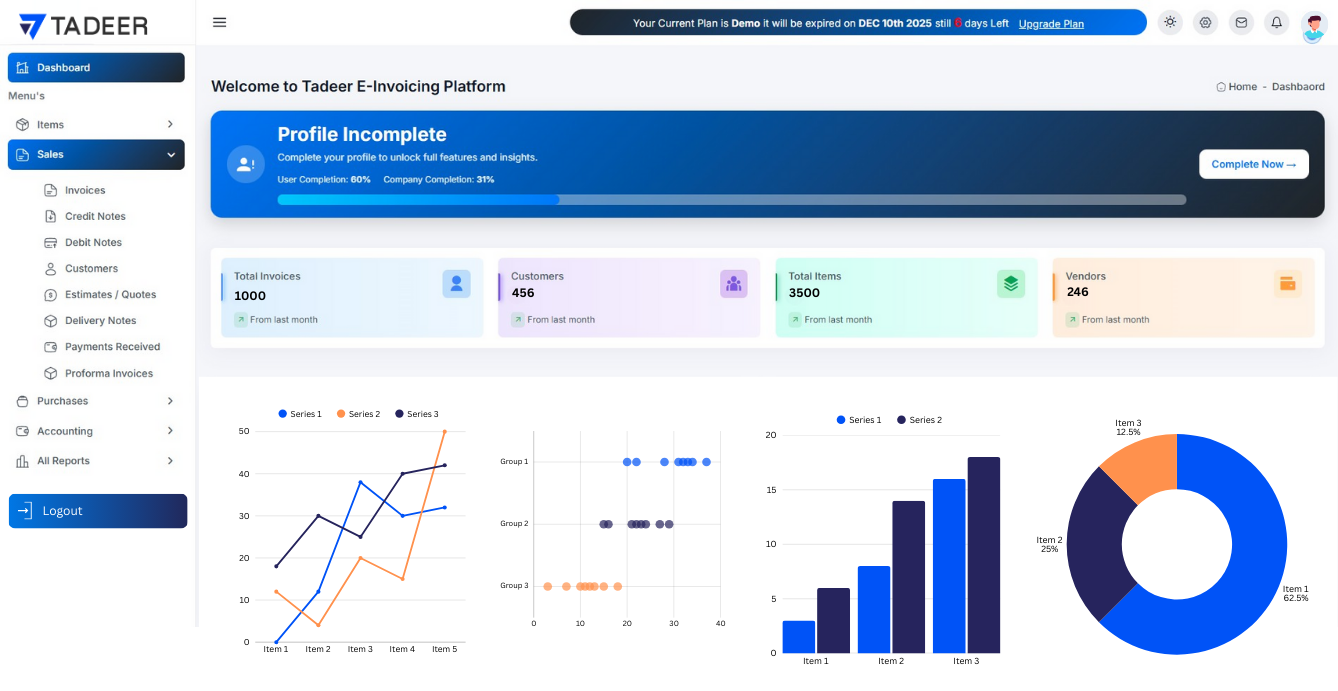Viewport: 1338px width, 691px height.
Task: Collapse the Sales menu section
Action: click(x=170, y=155)
